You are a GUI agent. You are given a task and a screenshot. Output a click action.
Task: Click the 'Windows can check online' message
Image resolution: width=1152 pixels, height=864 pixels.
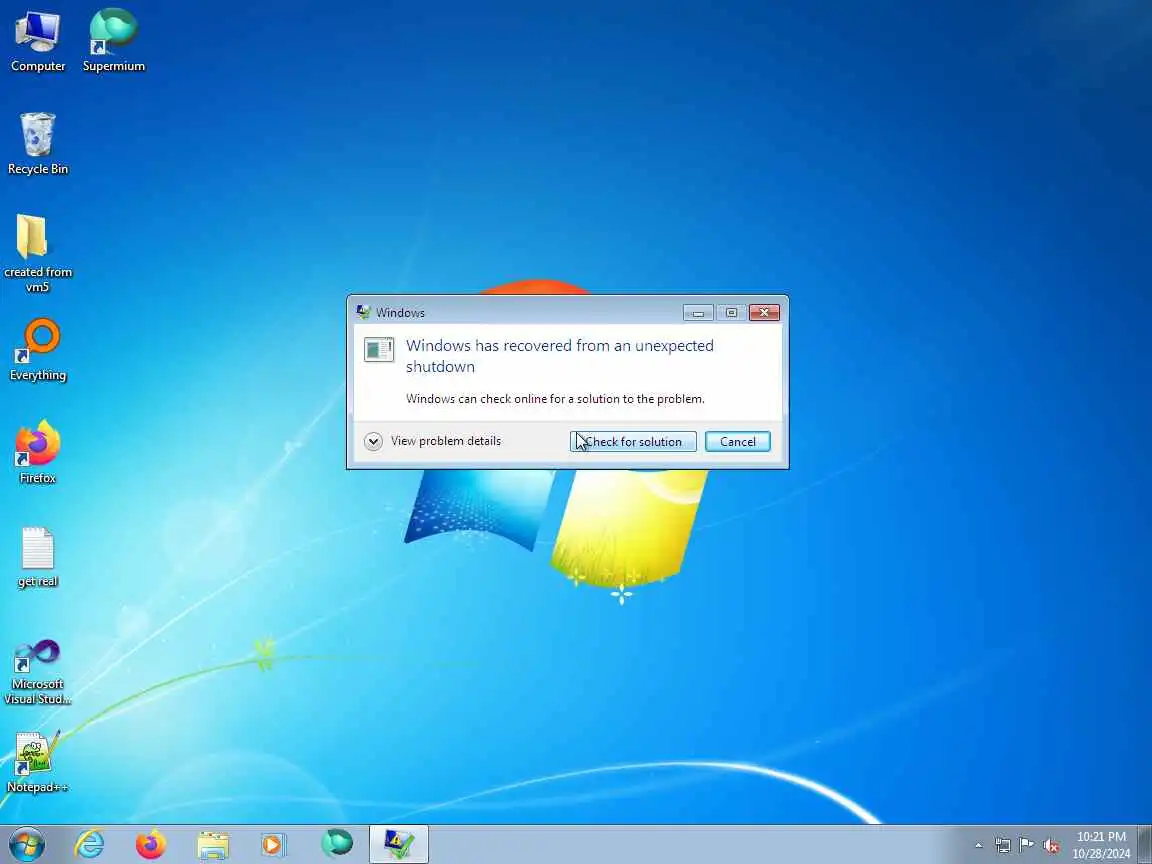555,399
